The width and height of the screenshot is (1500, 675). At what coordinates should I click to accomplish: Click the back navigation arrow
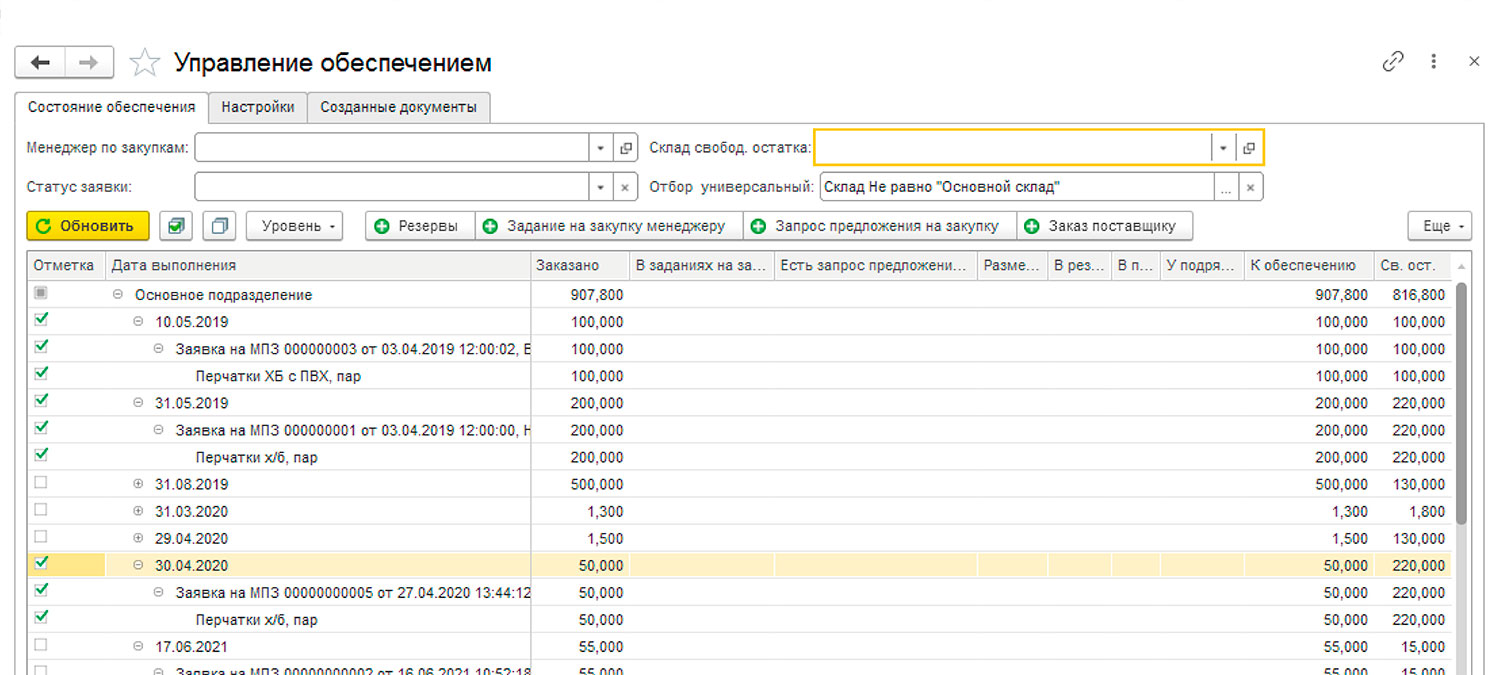[x=40, y=63]
